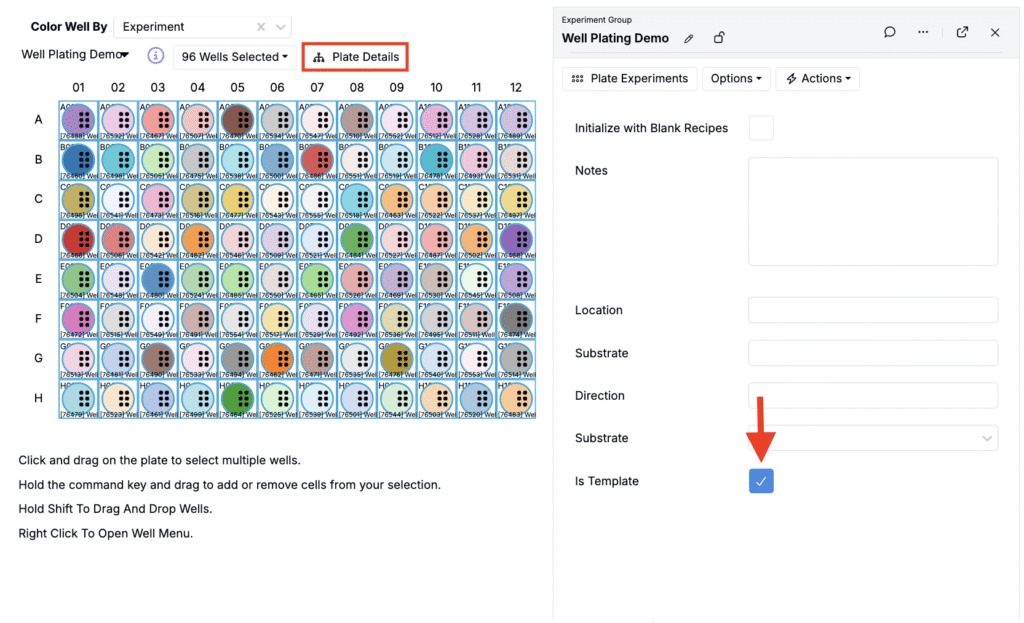Image resolution: width=1024 pixels, height=623 pixels.
Task: Uncheck the Is Template checkbox
Action: pyautogui.click(x=761, y=481)
